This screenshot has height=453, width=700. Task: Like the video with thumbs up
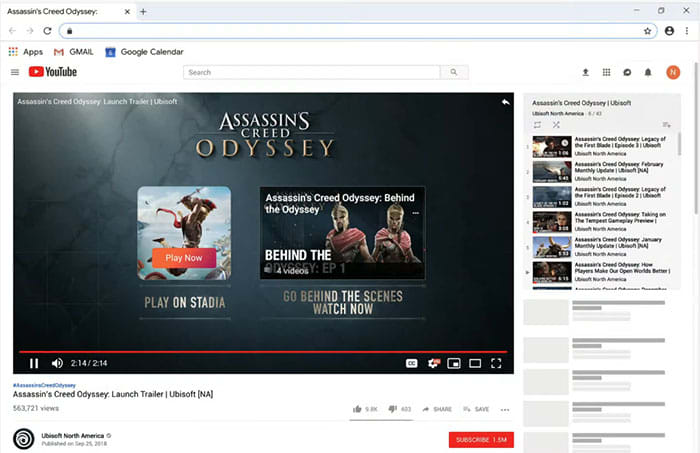point(358,409)
